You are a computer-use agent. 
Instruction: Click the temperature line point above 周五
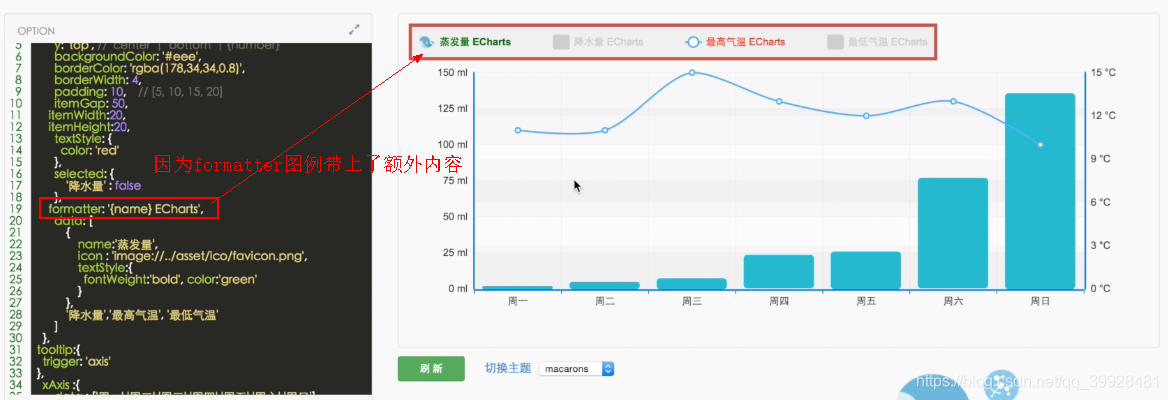[866, 115]
